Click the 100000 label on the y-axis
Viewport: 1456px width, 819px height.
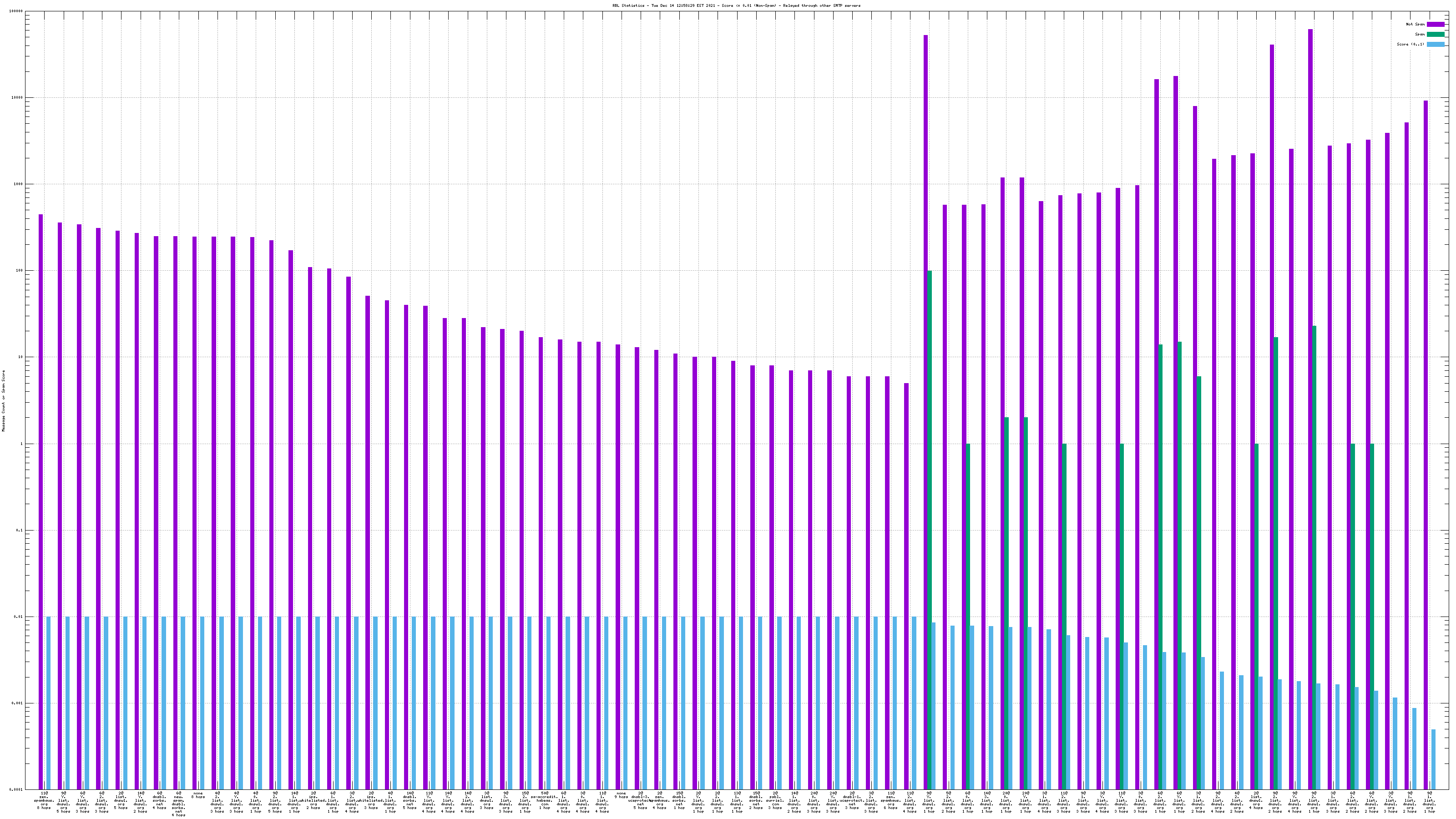point(17,11)
